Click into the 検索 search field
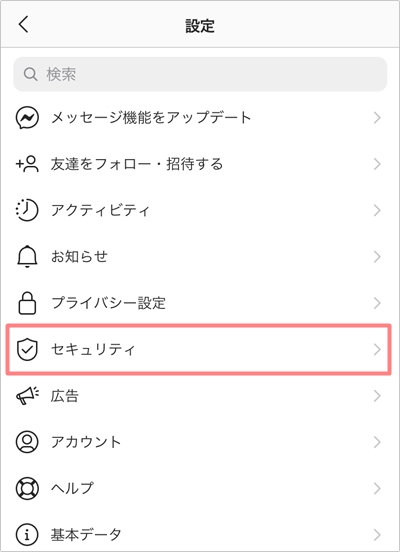400x552 pixels. (200, 74)
